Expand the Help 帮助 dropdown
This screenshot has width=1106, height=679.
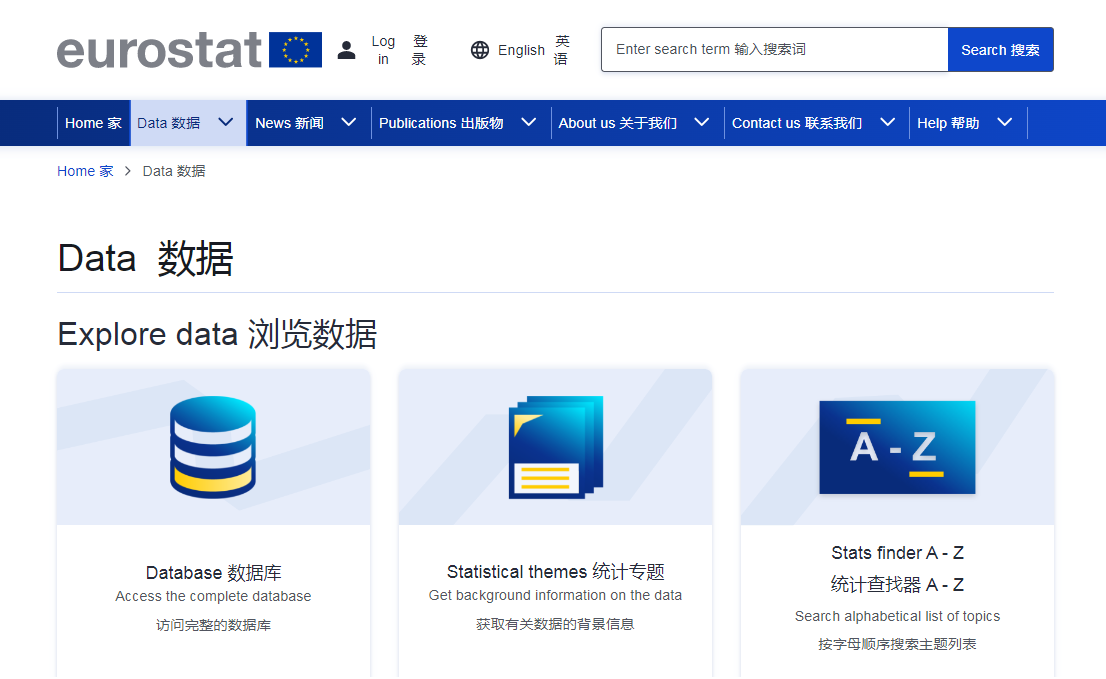pyautogui.click(x=1005, y=122)
